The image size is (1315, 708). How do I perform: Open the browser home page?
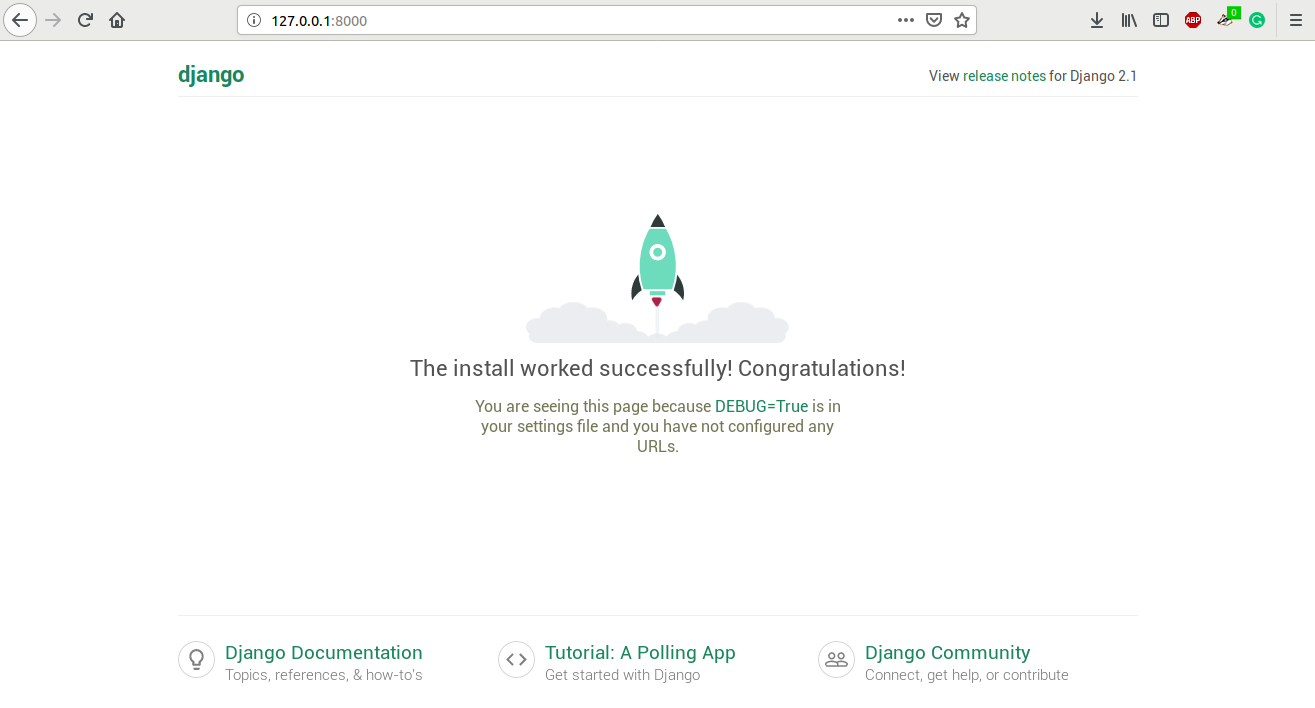117,20
